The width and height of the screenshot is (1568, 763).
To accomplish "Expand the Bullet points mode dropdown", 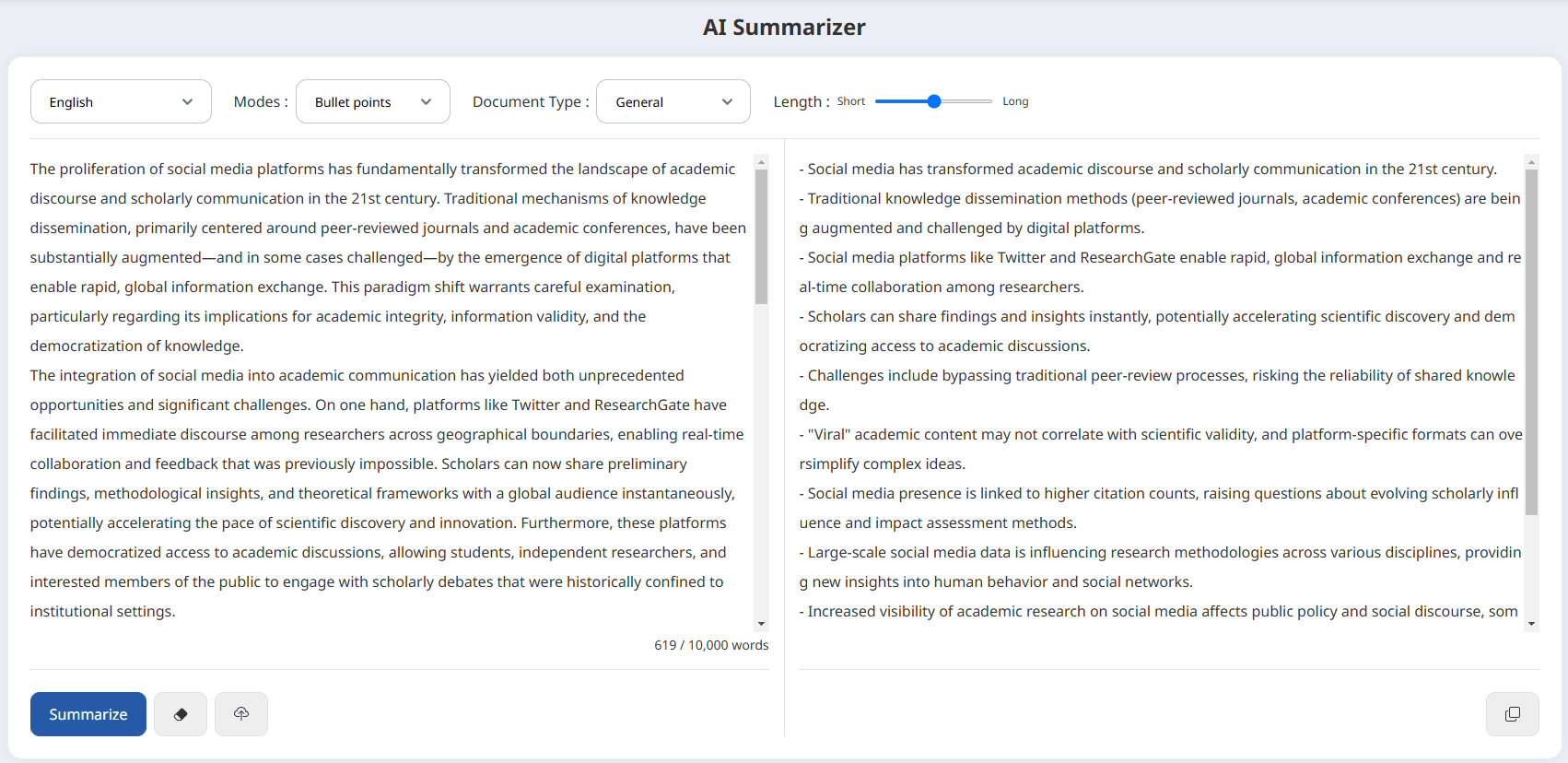I will pos(372,101).
